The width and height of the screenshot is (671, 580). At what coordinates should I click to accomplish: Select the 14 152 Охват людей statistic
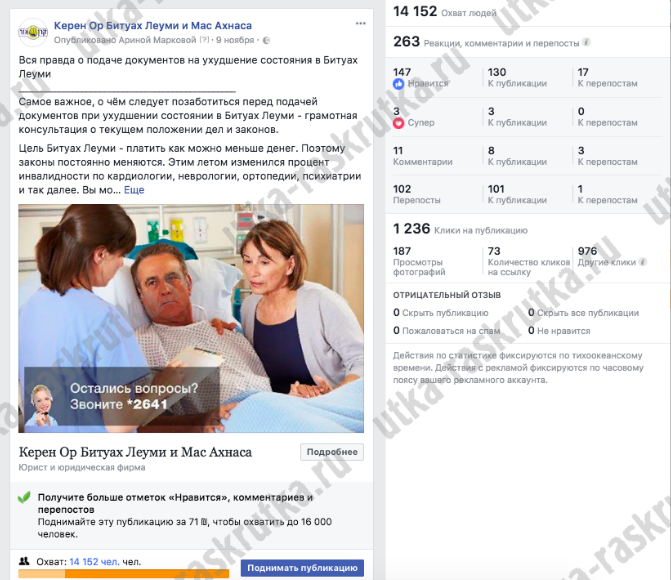445,12
